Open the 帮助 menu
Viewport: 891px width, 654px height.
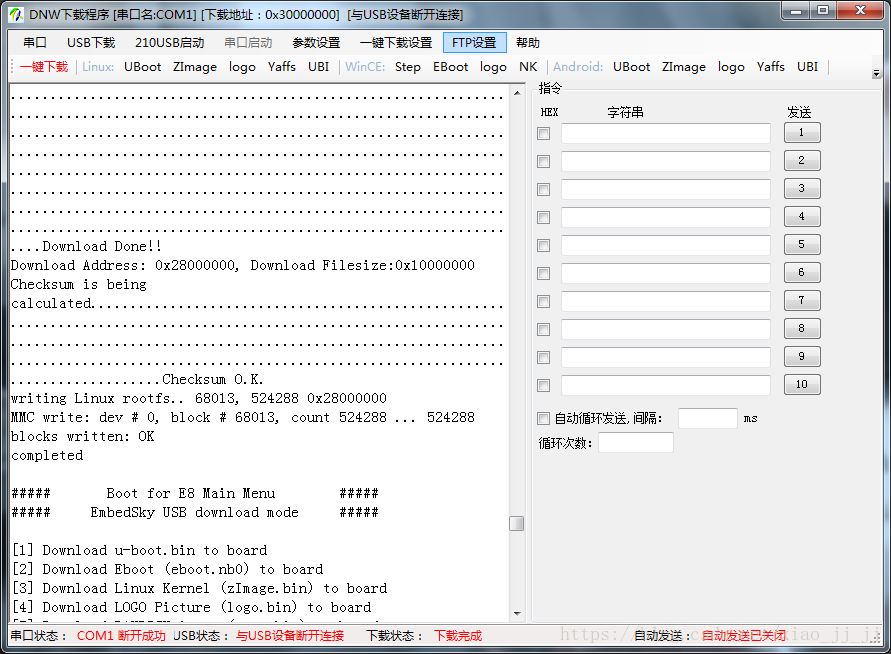tap(527, 43)
